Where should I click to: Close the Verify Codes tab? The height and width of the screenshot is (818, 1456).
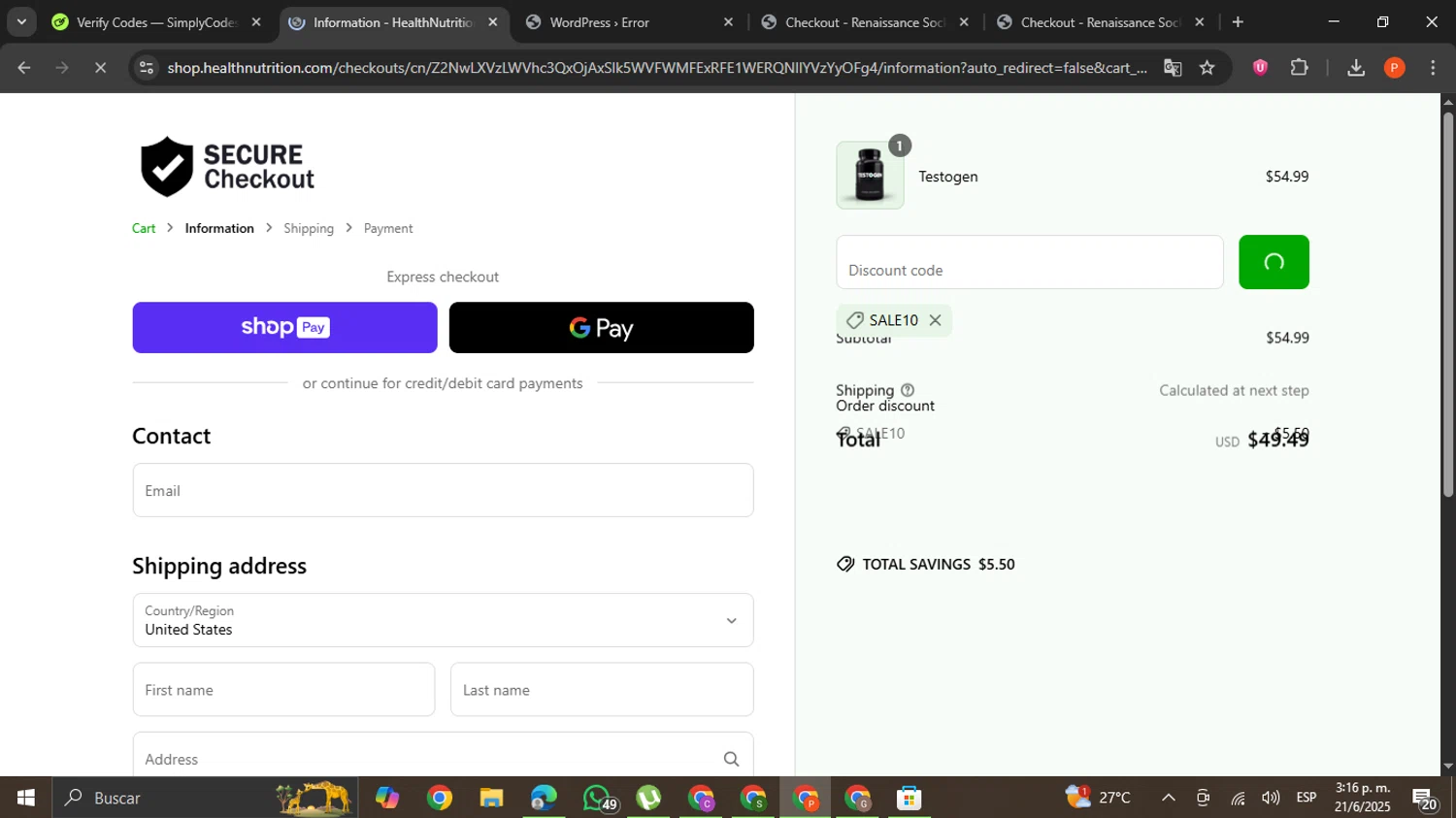click(x=256, y=22)
